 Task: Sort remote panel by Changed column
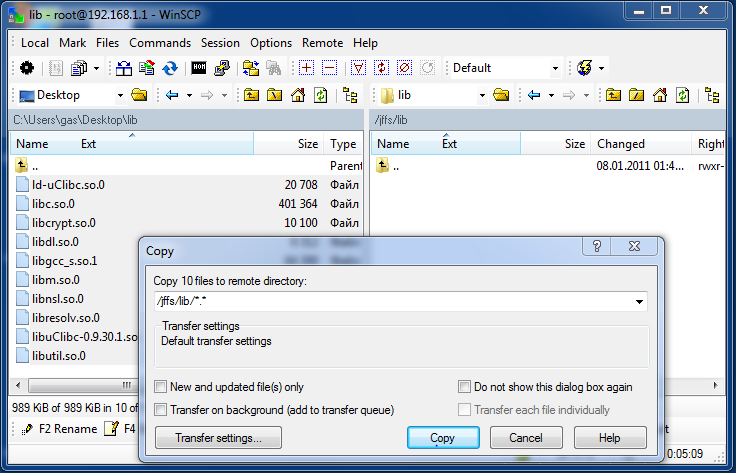pos(641,144)
